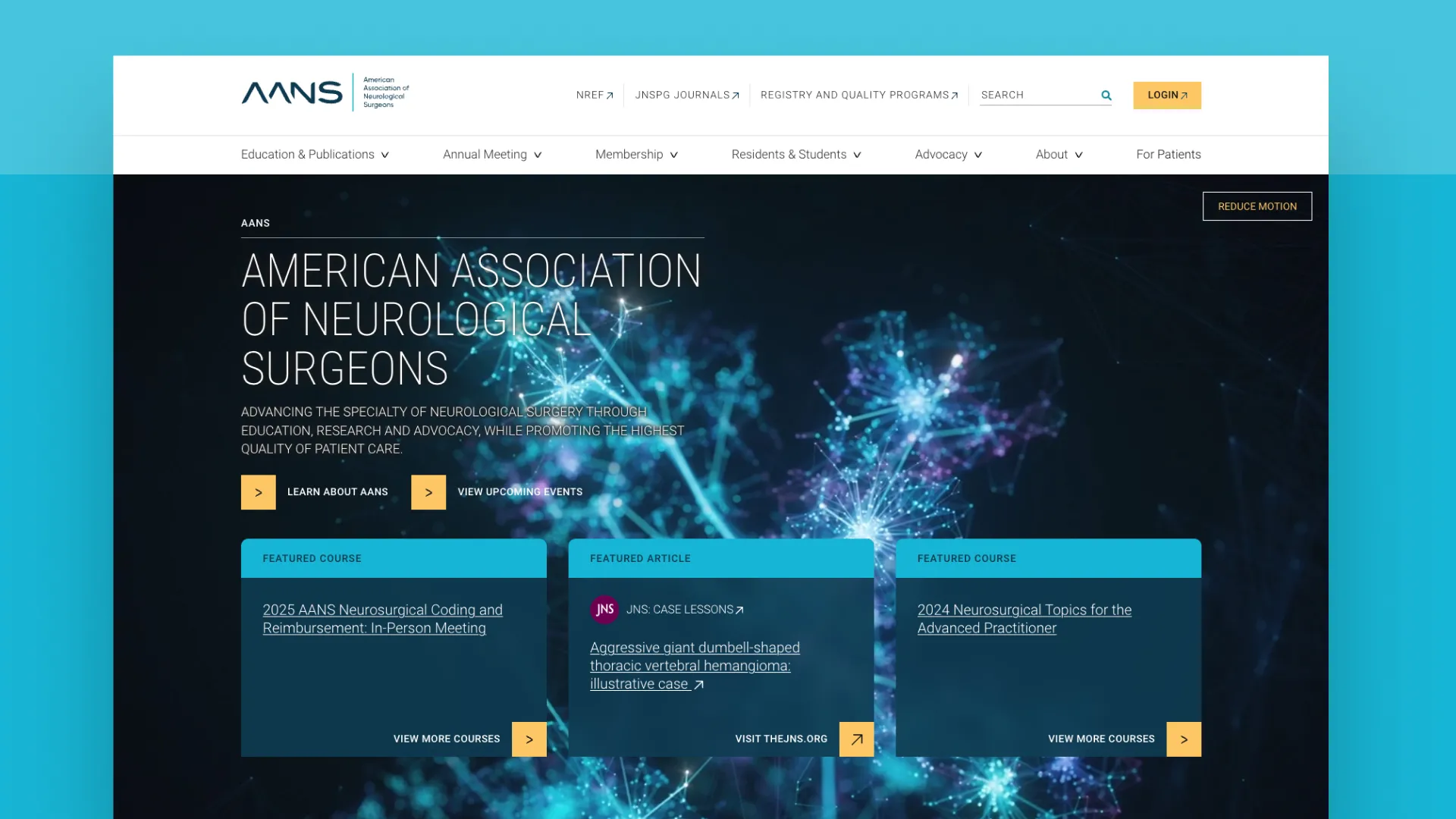The height and width of the screenshot is (819, 1456).
Task: Open the About menu
Action: (1059, 155)
